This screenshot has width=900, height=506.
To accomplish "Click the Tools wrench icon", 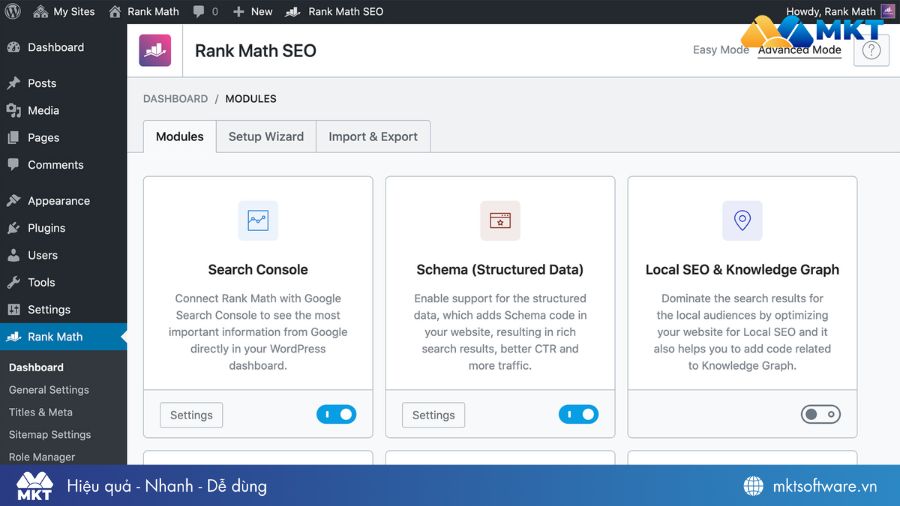I will click(x=14, y=282).
